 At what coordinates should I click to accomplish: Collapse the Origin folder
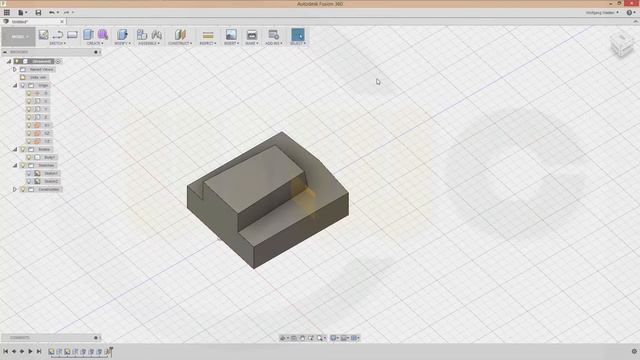15,85
